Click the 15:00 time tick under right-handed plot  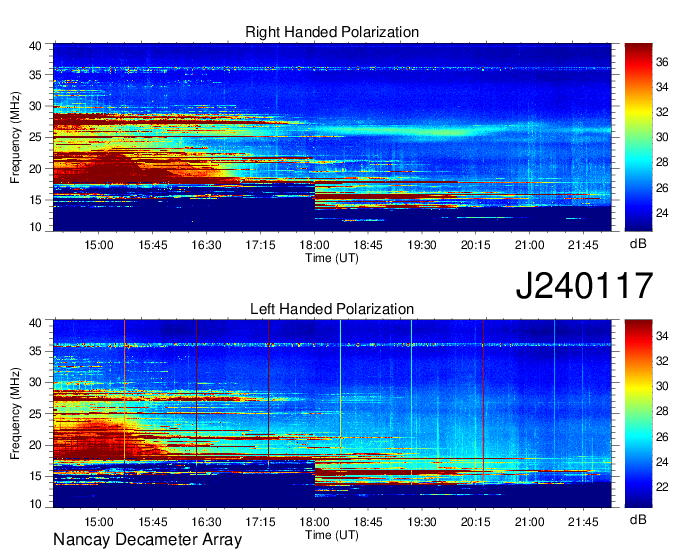(x=99, y=245)
